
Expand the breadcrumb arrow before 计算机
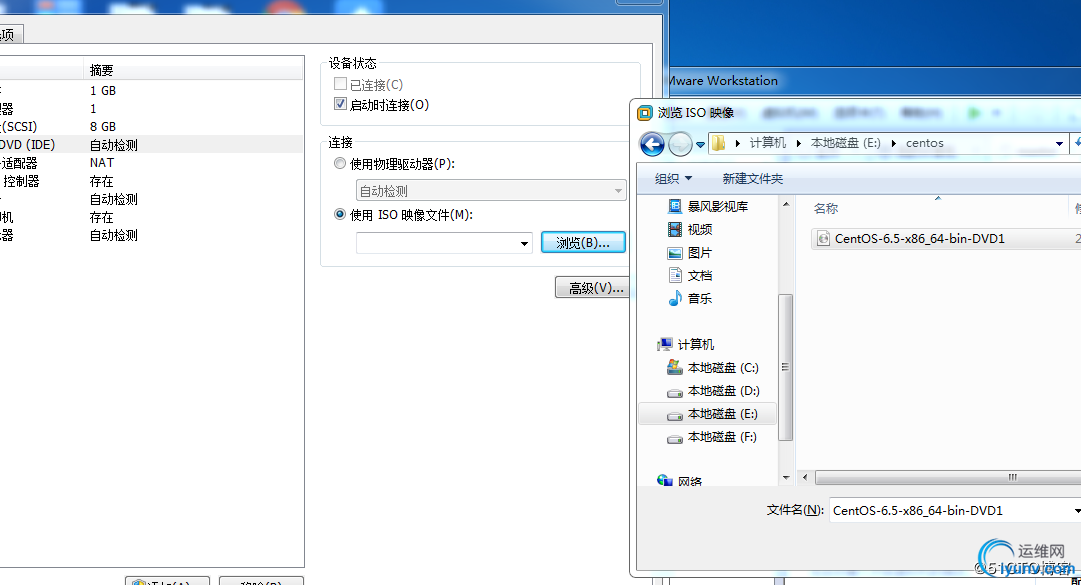pos(738,143)
